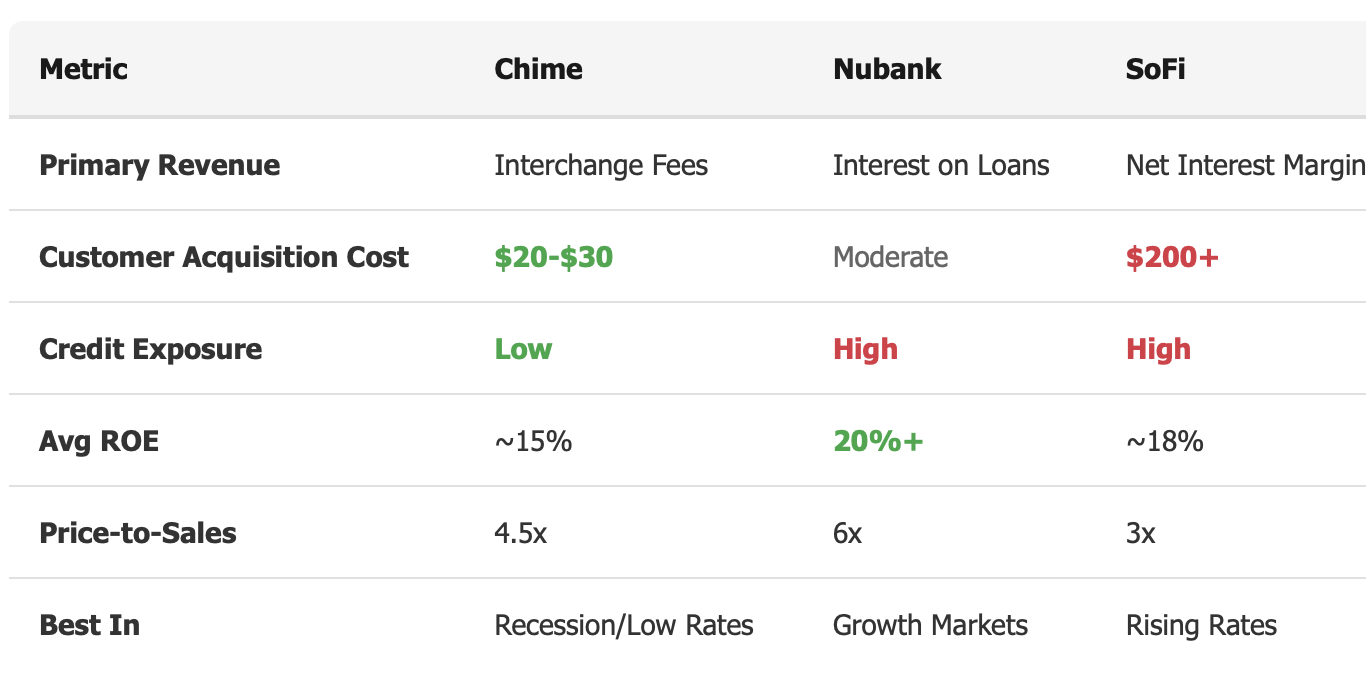Click the Interest on Loans cell
The height and width of the screenshot is (696, 1366).
pos(941,165)
